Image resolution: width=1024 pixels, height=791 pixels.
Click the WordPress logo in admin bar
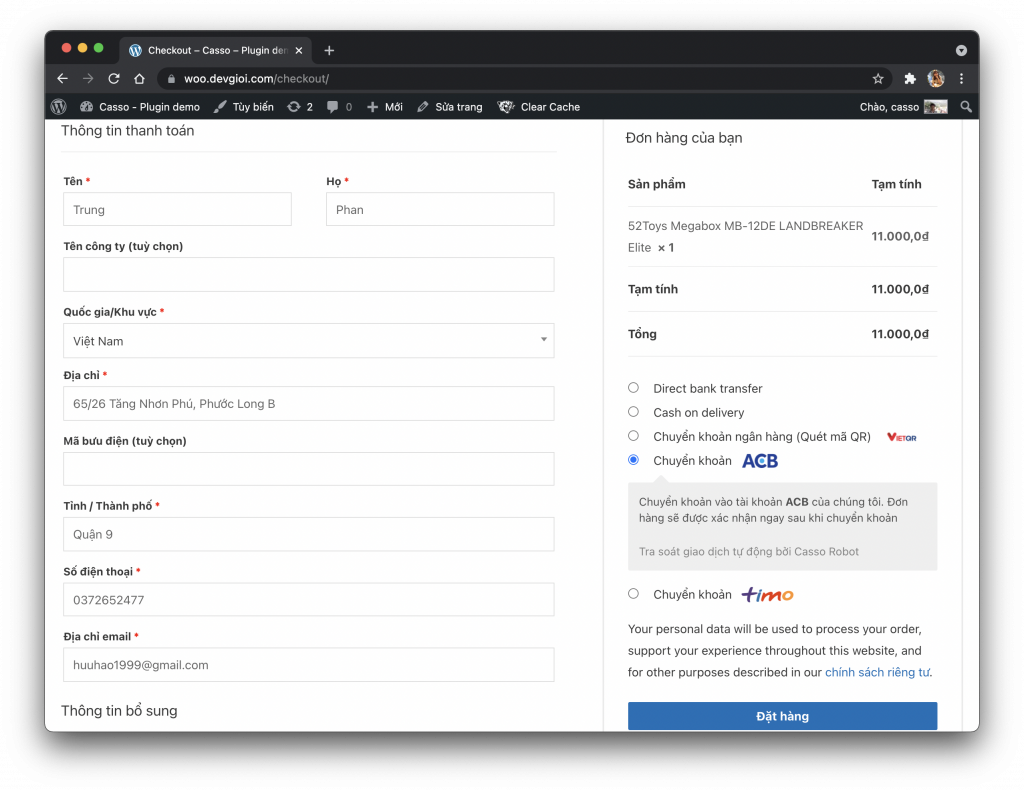pos(59,106)
